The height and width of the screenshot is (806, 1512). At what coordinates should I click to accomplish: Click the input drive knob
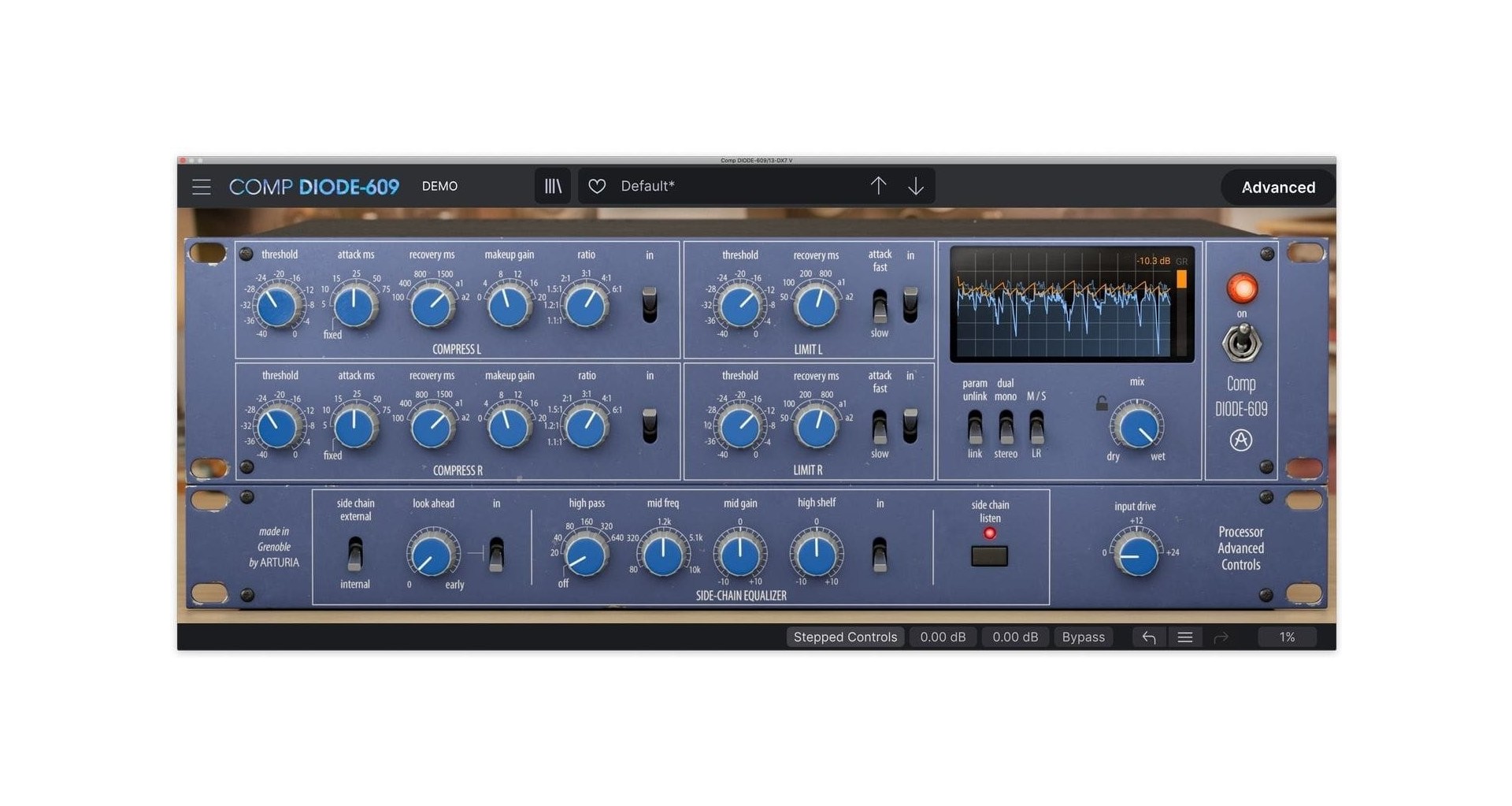(1137, 555)
